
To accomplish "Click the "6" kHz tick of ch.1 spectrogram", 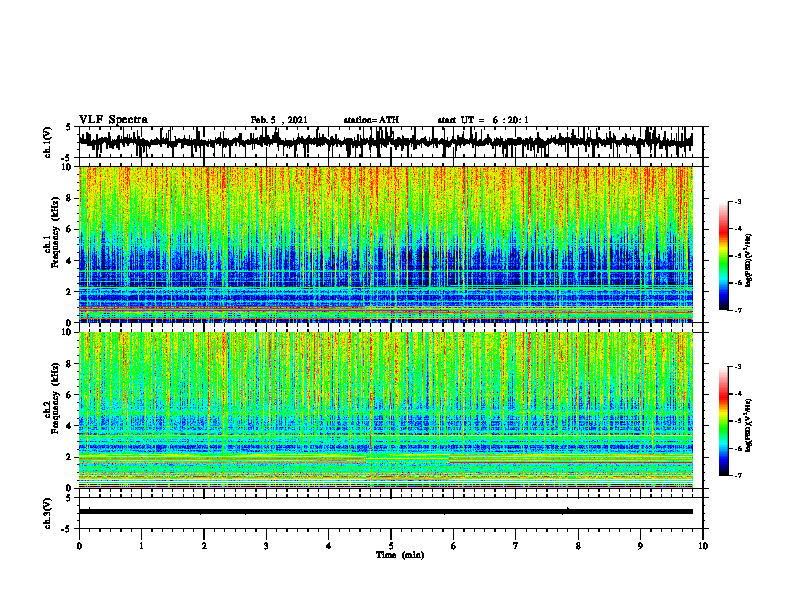I will pos(71,229).
